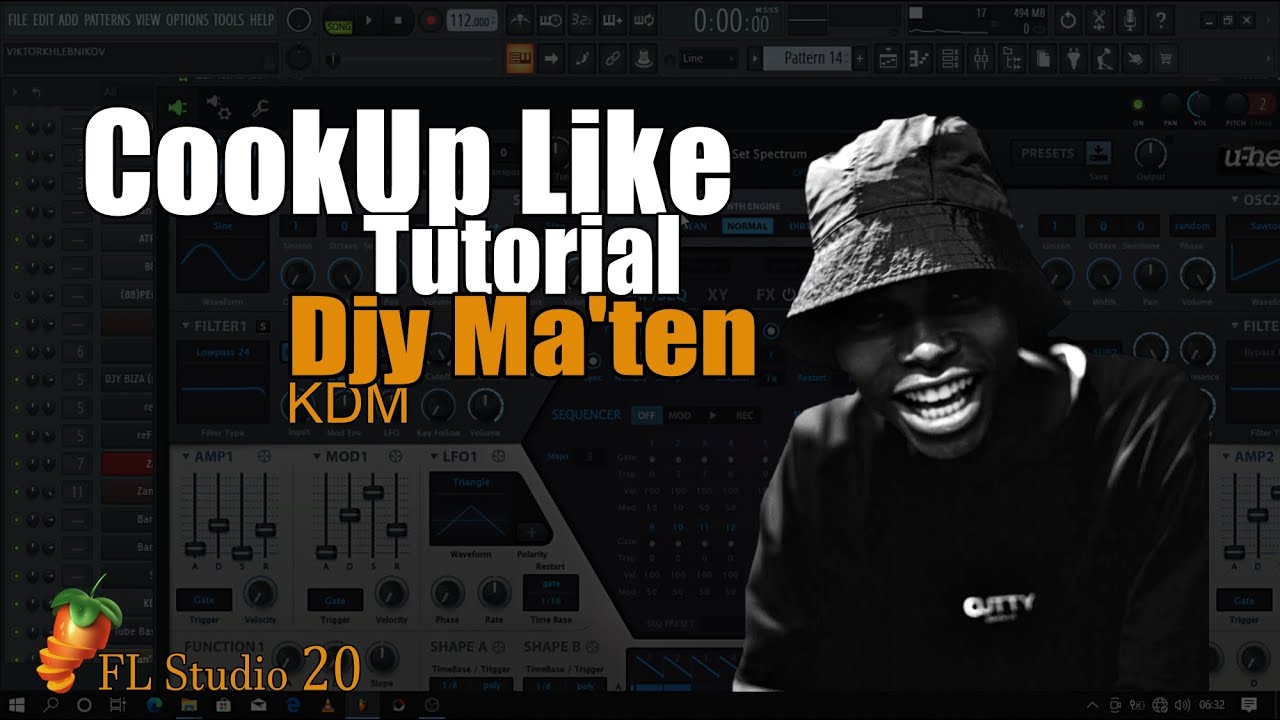
Task: Click the MOD1 circle icon
Action: tap(395, 456)
